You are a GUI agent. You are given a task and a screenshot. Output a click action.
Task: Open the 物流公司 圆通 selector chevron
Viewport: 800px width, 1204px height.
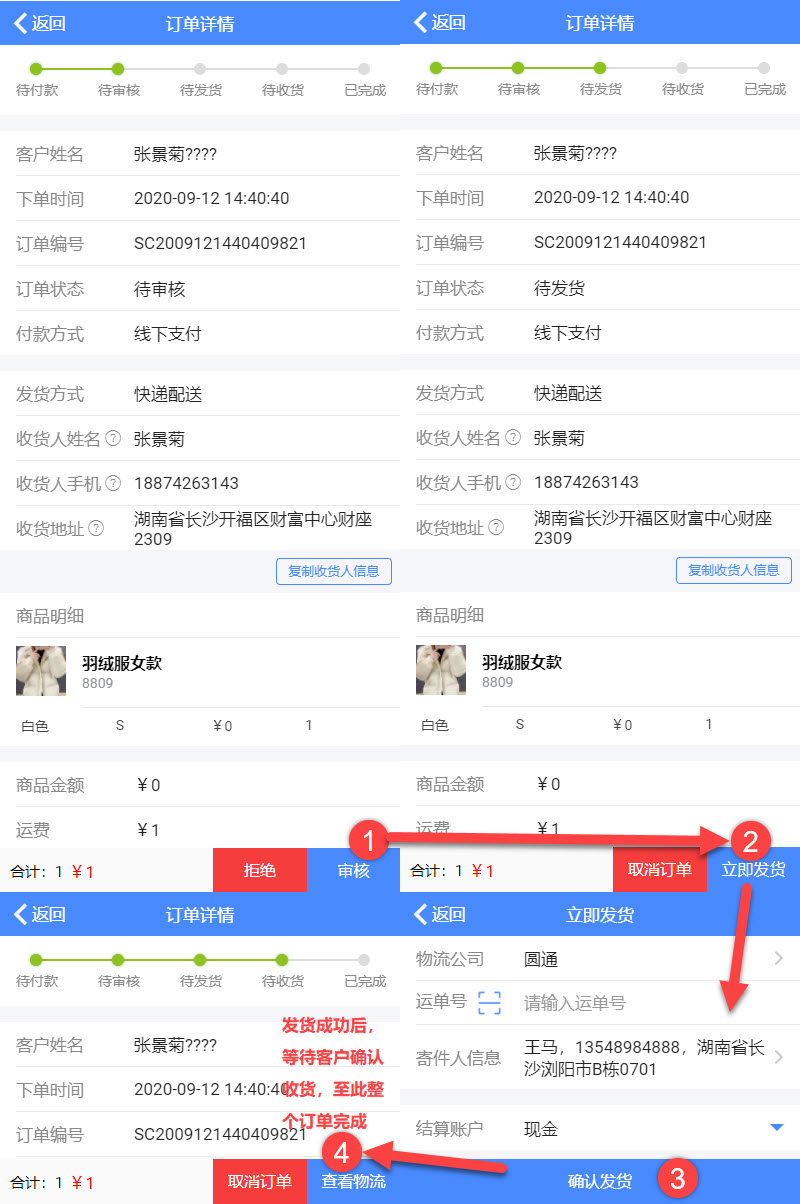pyautogui.click(x=779, y=959)
